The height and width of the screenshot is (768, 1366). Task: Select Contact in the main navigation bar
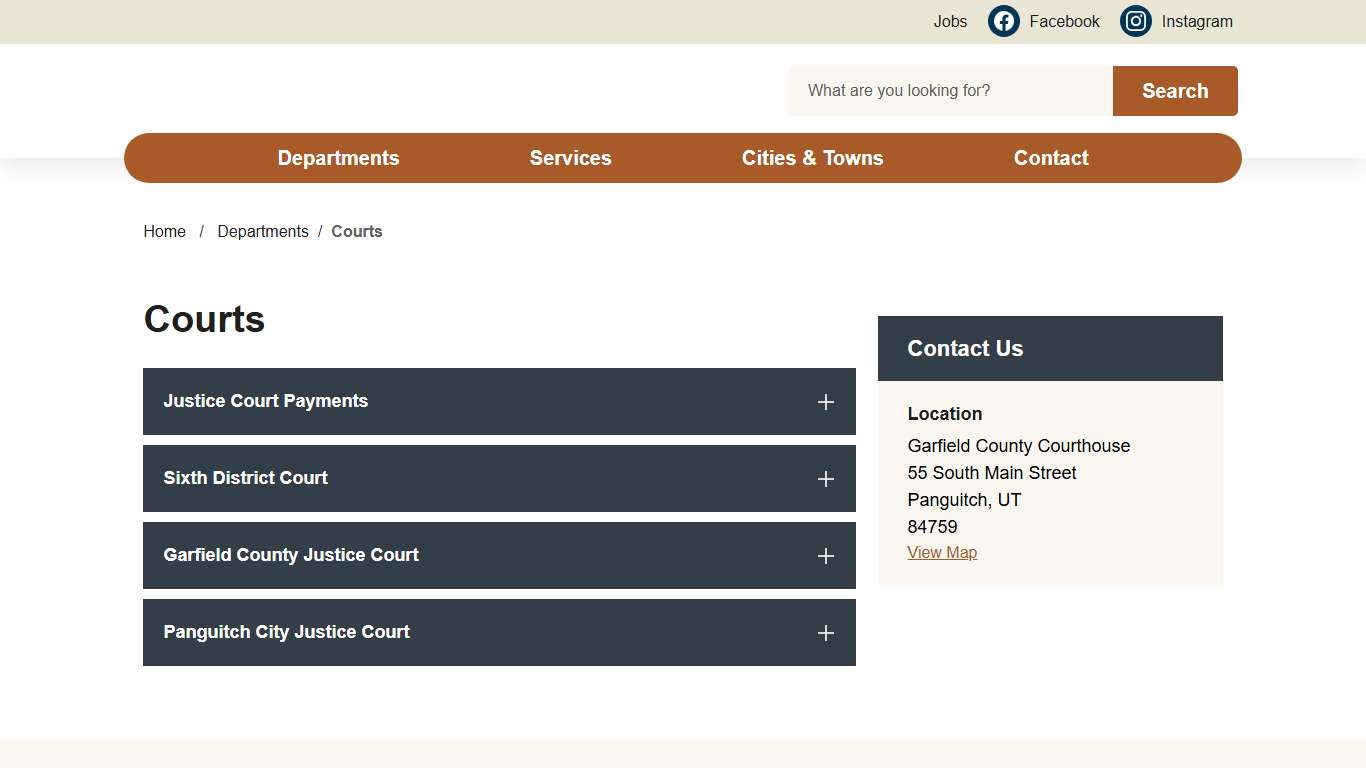point(1051,158)
